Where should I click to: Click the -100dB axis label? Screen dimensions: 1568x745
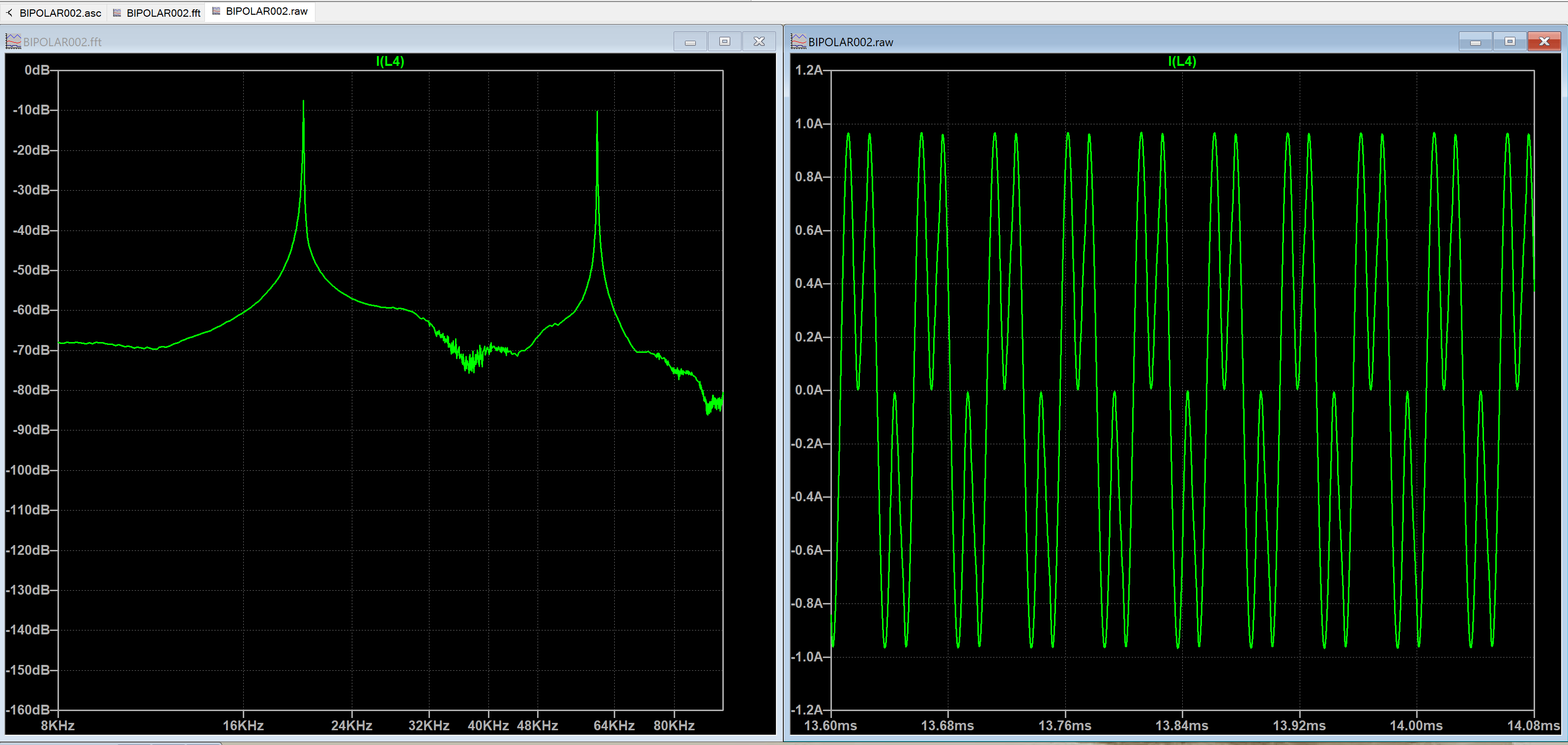pyautogui.click(x=28, y=470)
